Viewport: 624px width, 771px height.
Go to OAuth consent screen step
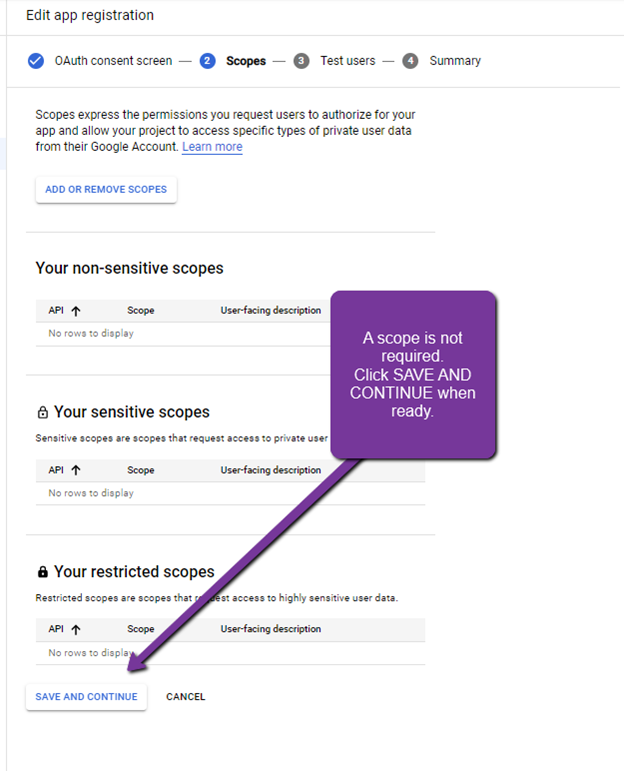(113, 61)
